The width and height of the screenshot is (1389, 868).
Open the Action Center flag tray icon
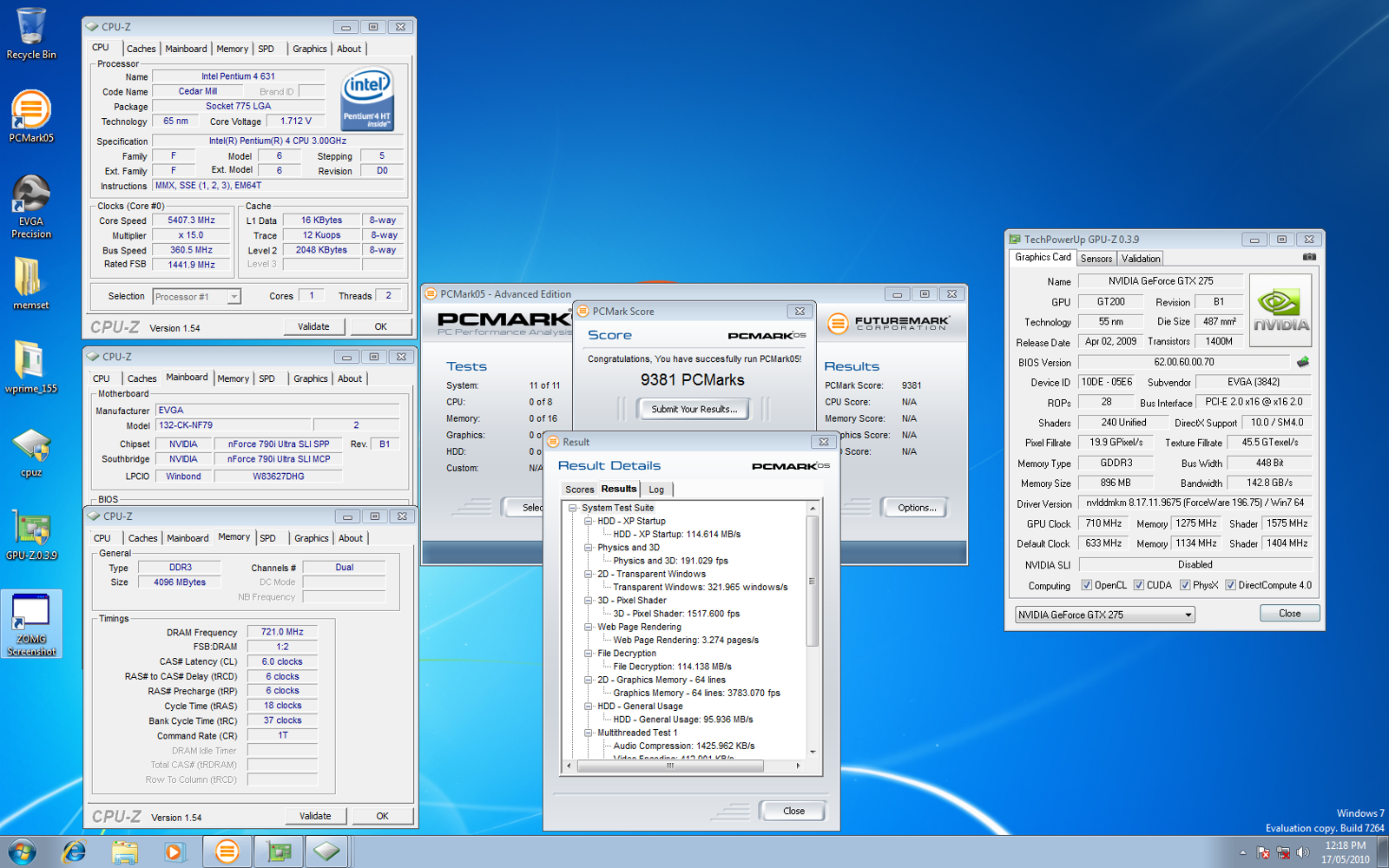(x=1263, y=852)
